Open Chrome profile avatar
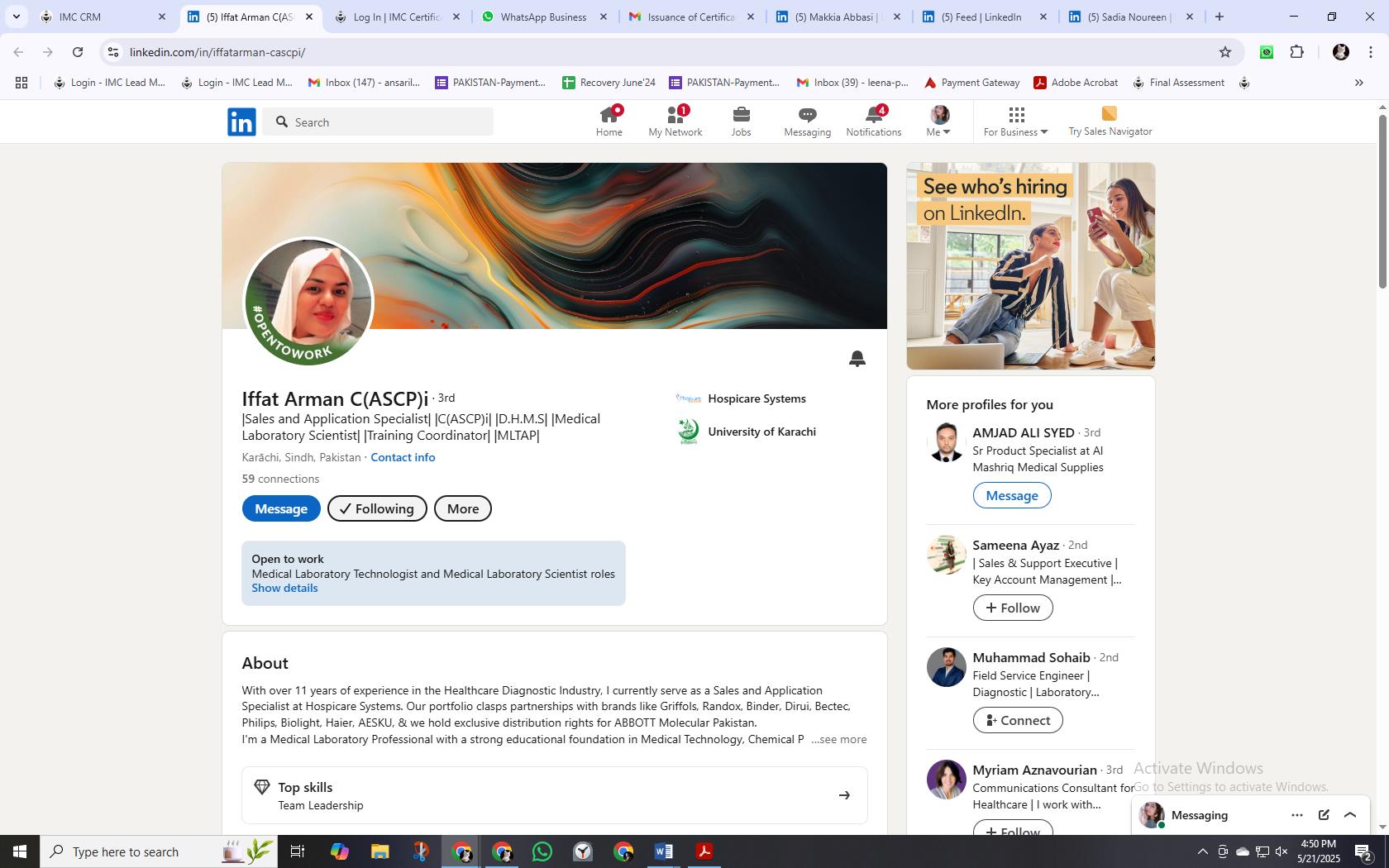 click(1340, 52)
